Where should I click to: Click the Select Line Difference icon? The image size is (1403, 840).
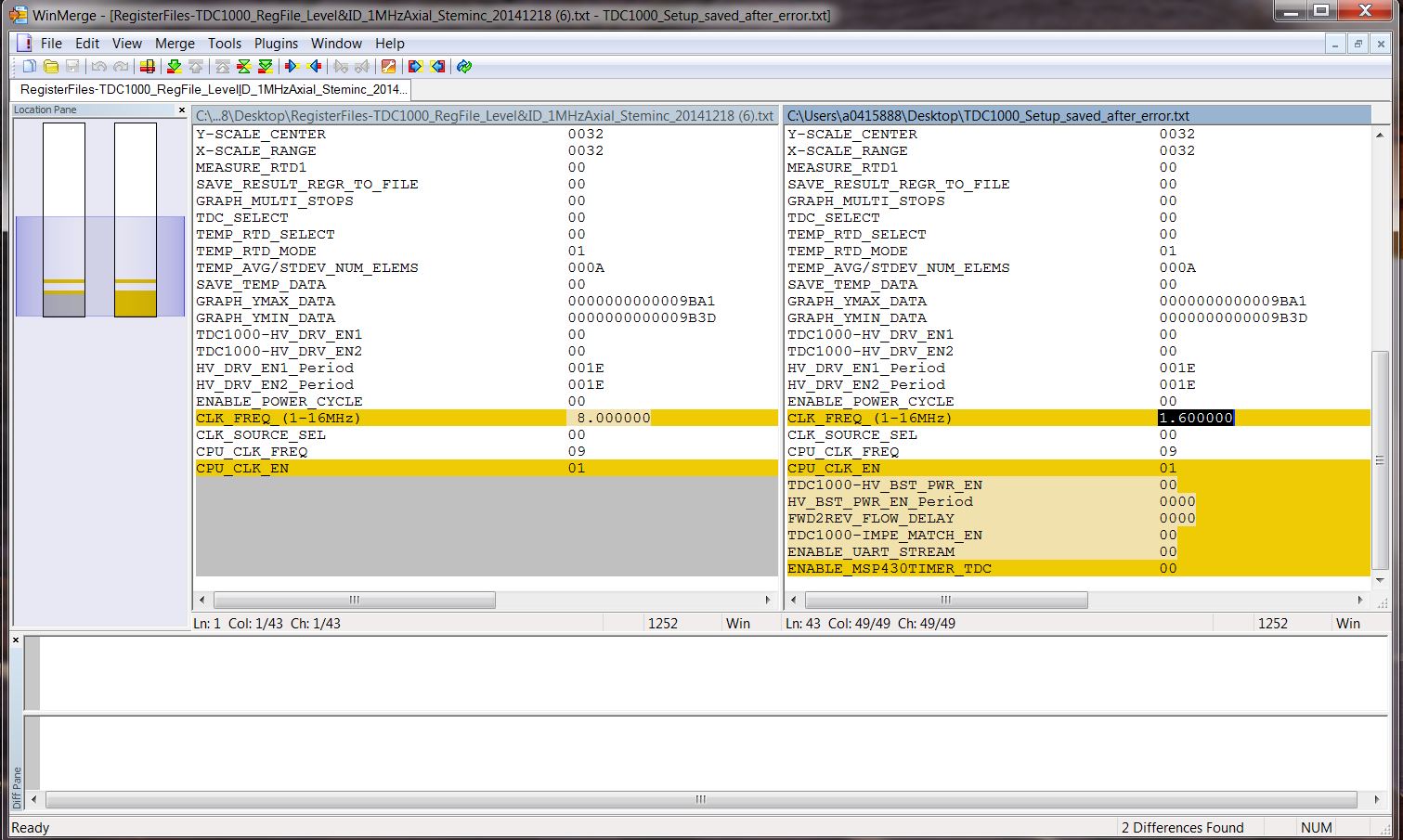pyautogui.click(x=147, y=66)
